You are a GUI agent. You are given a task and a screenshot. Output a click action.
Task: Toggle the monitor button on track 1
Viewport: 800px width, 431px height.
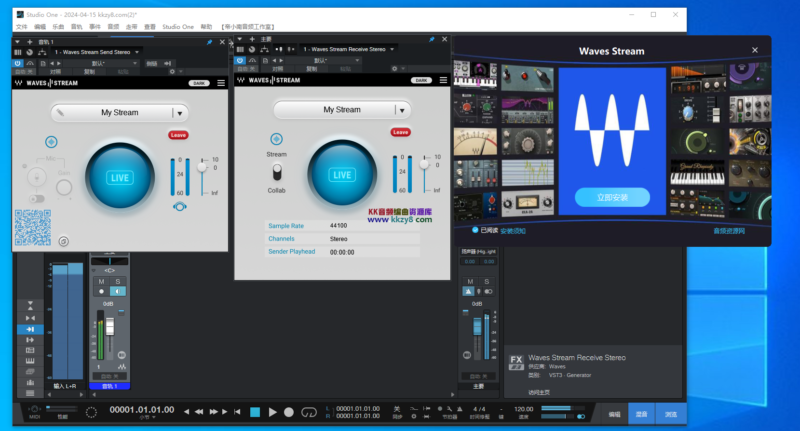[118, 291]
